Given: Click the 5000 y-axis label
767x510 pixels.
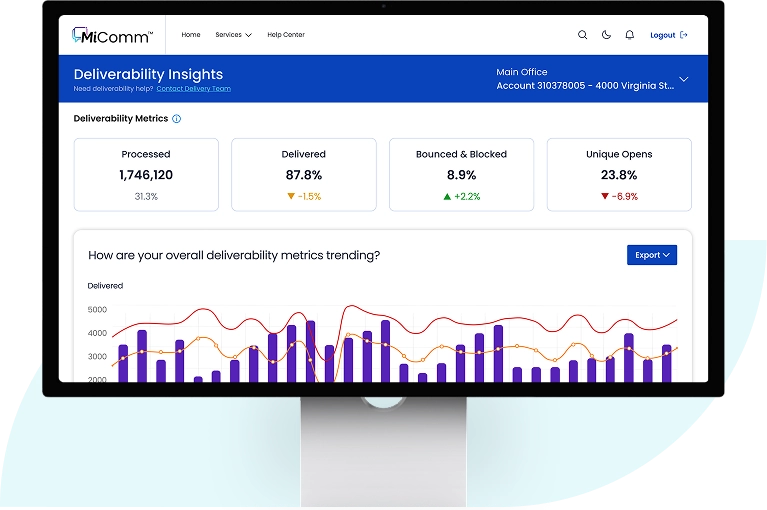Looking at the screenshot, I should tap(97, 310).
